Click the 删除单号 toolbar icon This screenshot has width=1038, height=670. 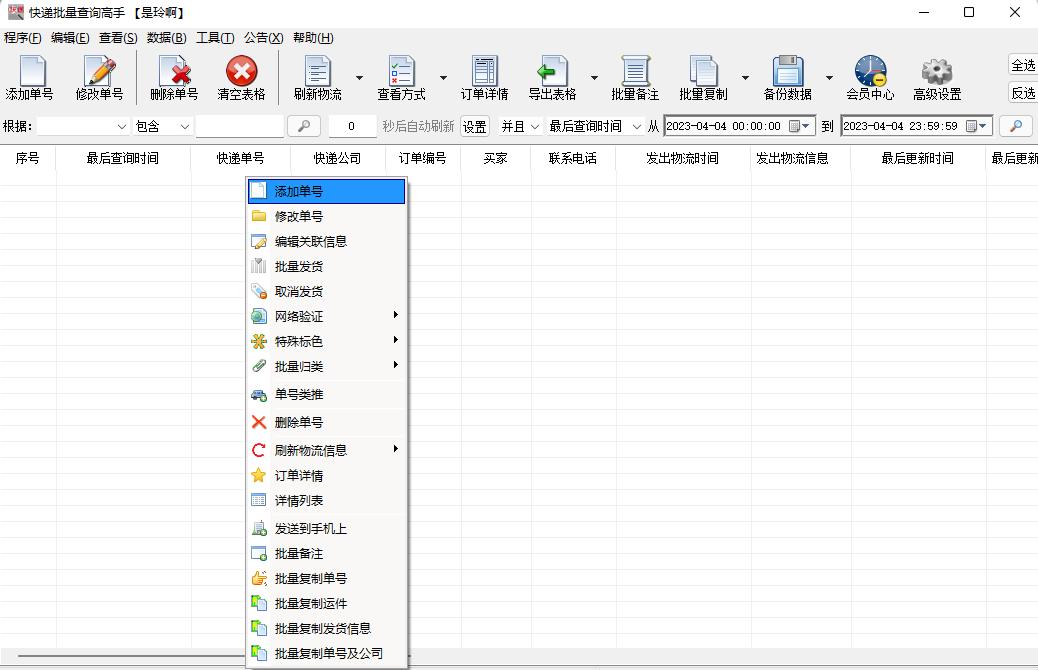click(172, 77)
